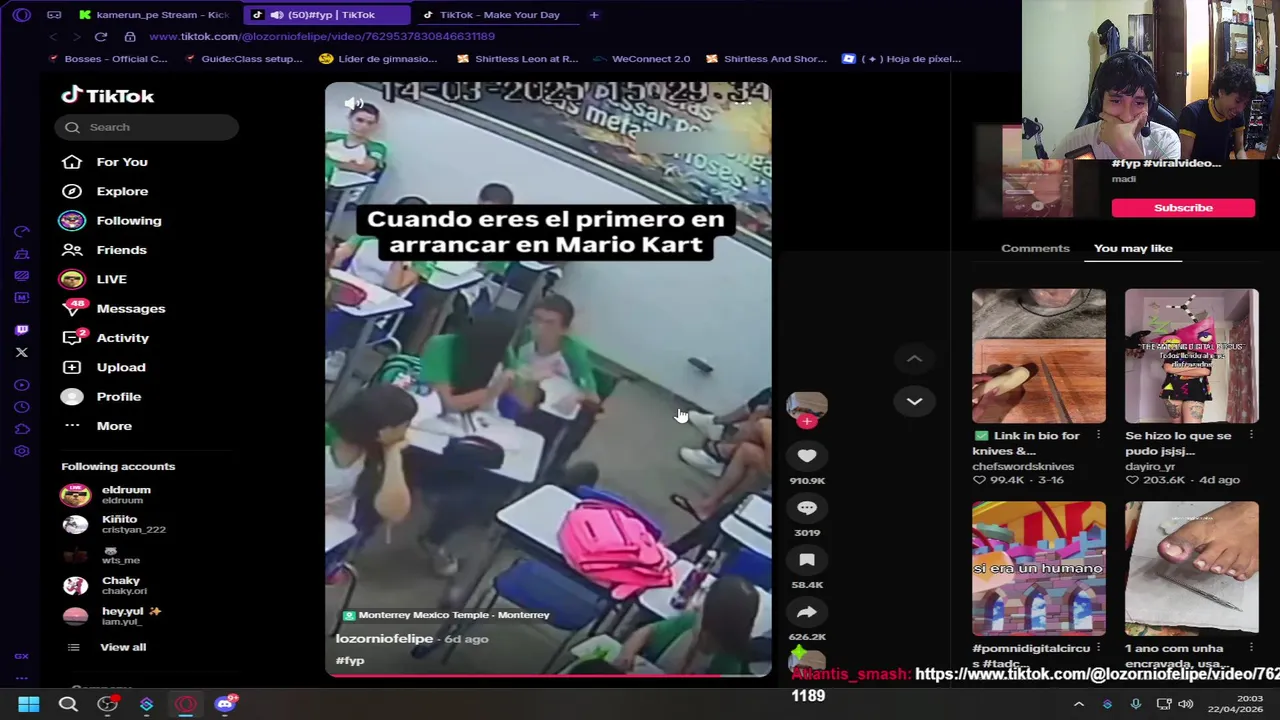Image resolution: width=1280 pixels, height=720 pixels.
Task: Click the padlock site info icon
Action: pyautogui.click(x=130, y=37)
